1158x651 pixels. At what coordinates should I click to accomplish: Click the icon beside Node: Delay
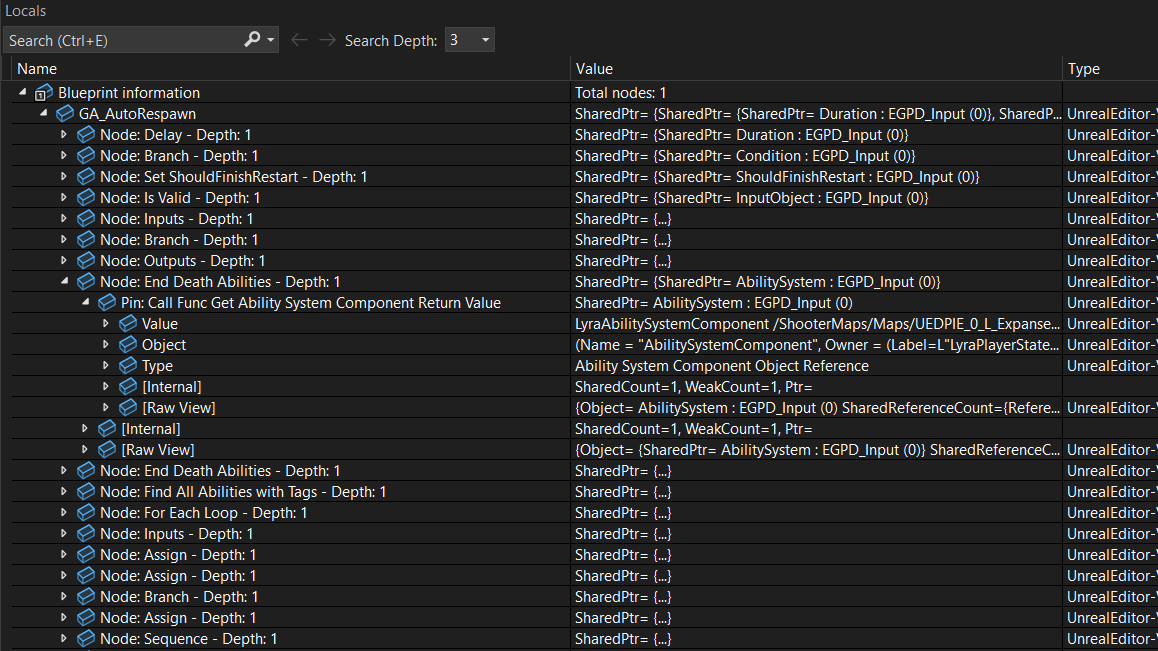tap(86, 134)
